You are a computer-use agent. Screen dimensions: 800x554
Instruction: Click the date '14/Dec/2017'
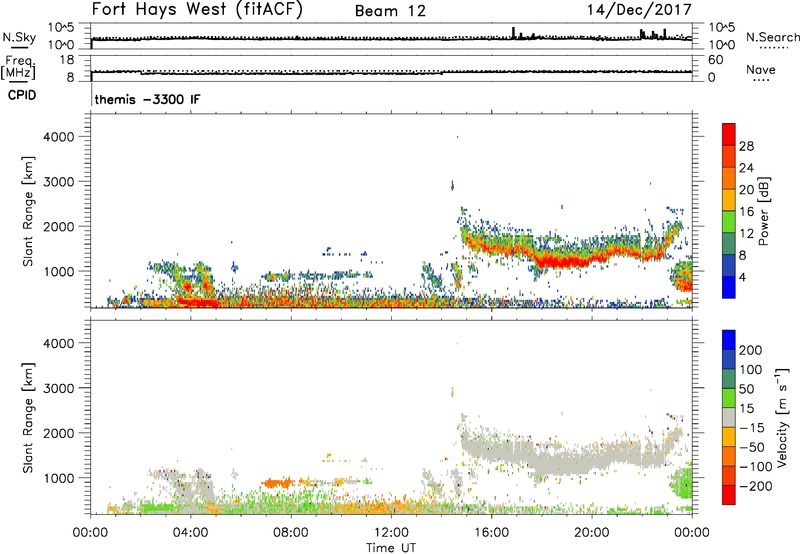(x=639, y=9)
